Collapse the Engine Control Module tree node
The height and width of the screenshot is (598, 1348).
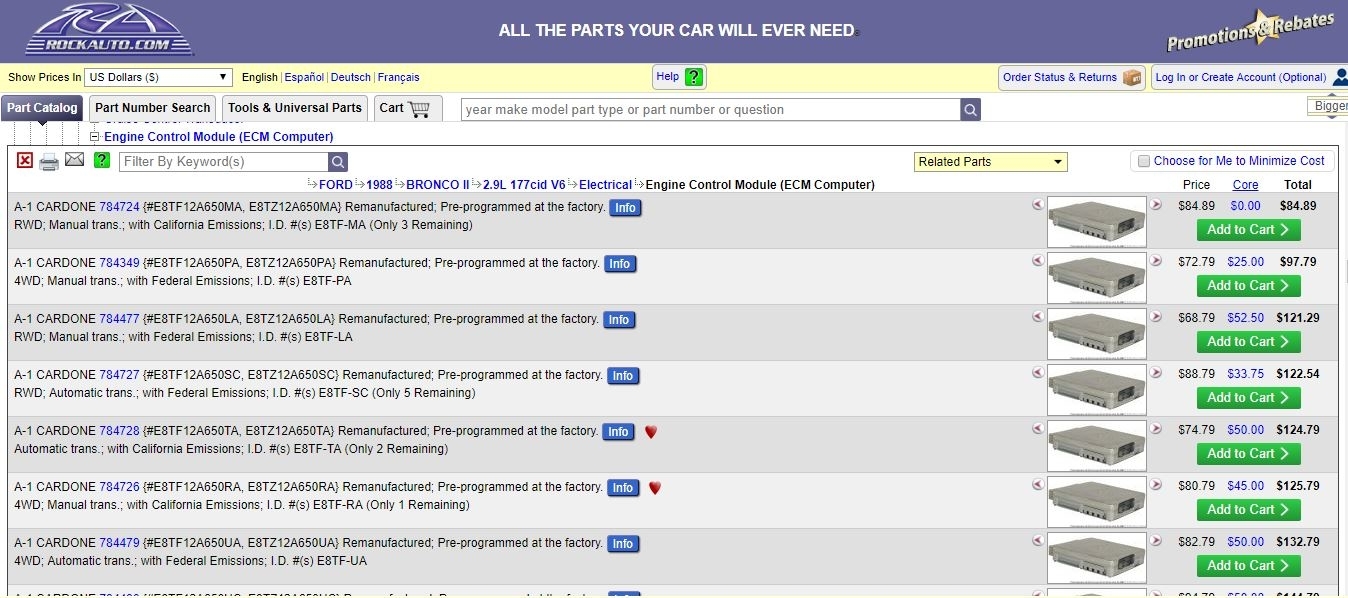(95, 137)
